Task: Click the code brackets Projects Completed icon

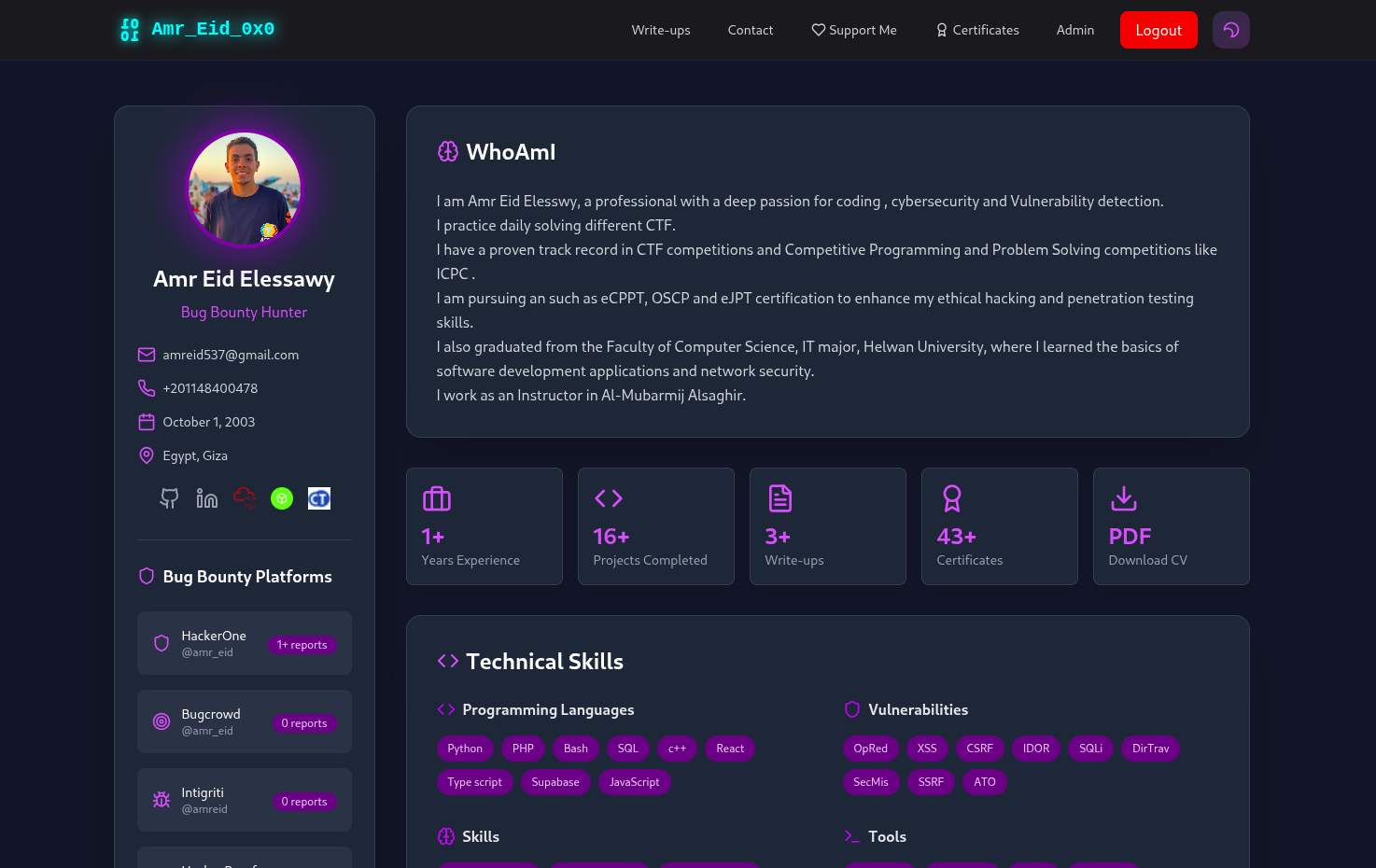Action: [609, 498]
